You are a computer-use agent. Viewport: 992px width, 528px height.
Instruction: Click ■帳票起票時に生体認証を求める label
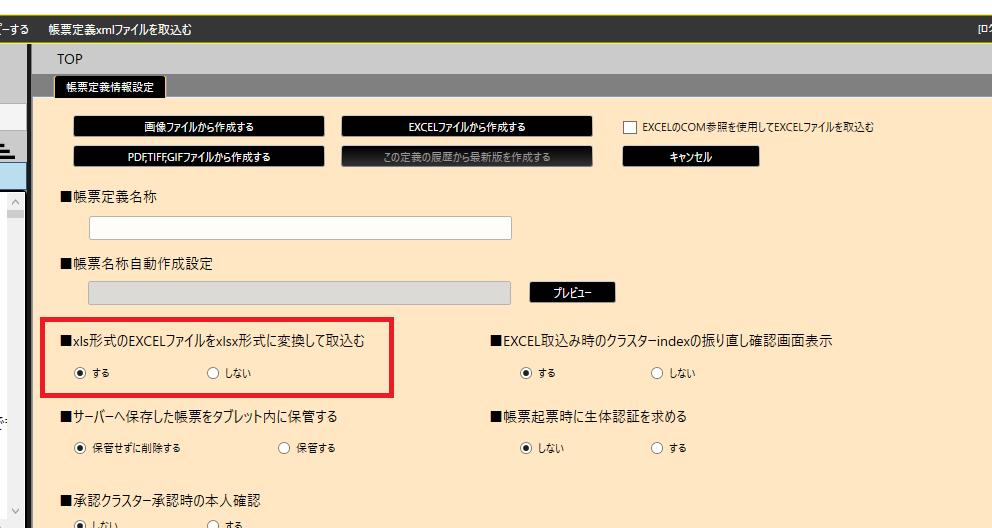(588, 416)
